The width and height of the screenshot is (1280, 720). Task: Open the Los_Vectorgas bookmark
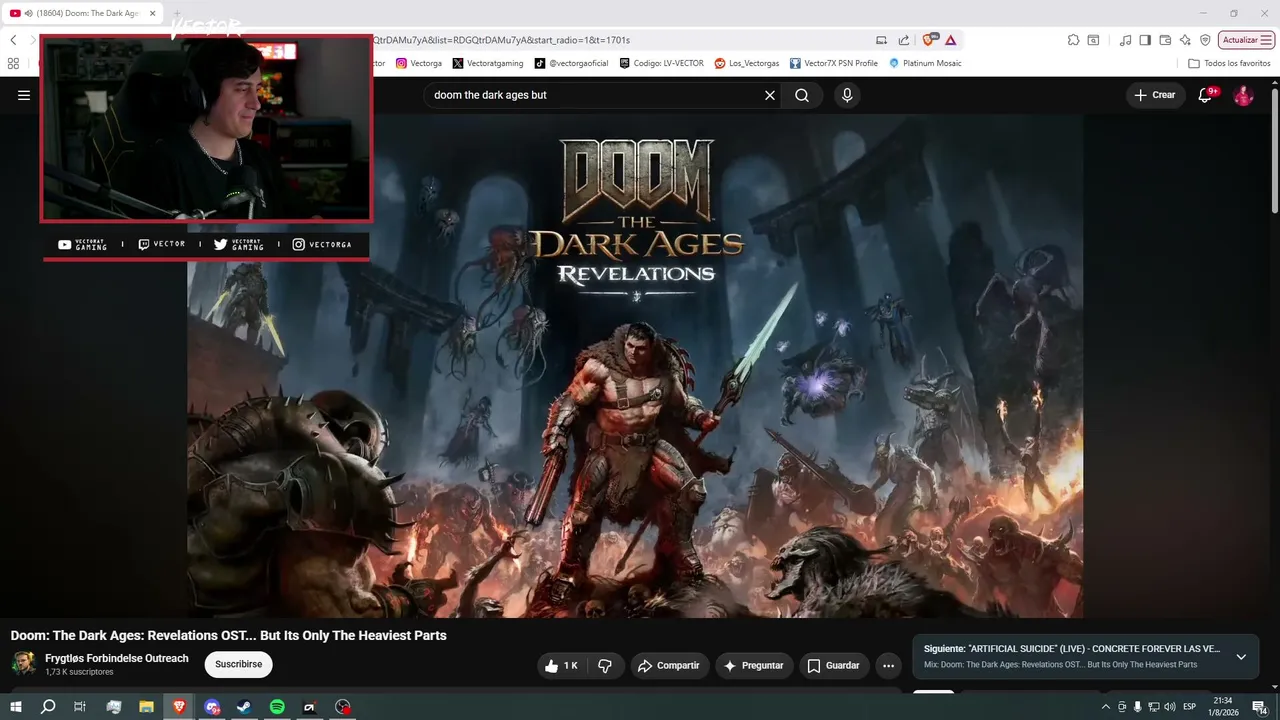click(x=746, y=63)
